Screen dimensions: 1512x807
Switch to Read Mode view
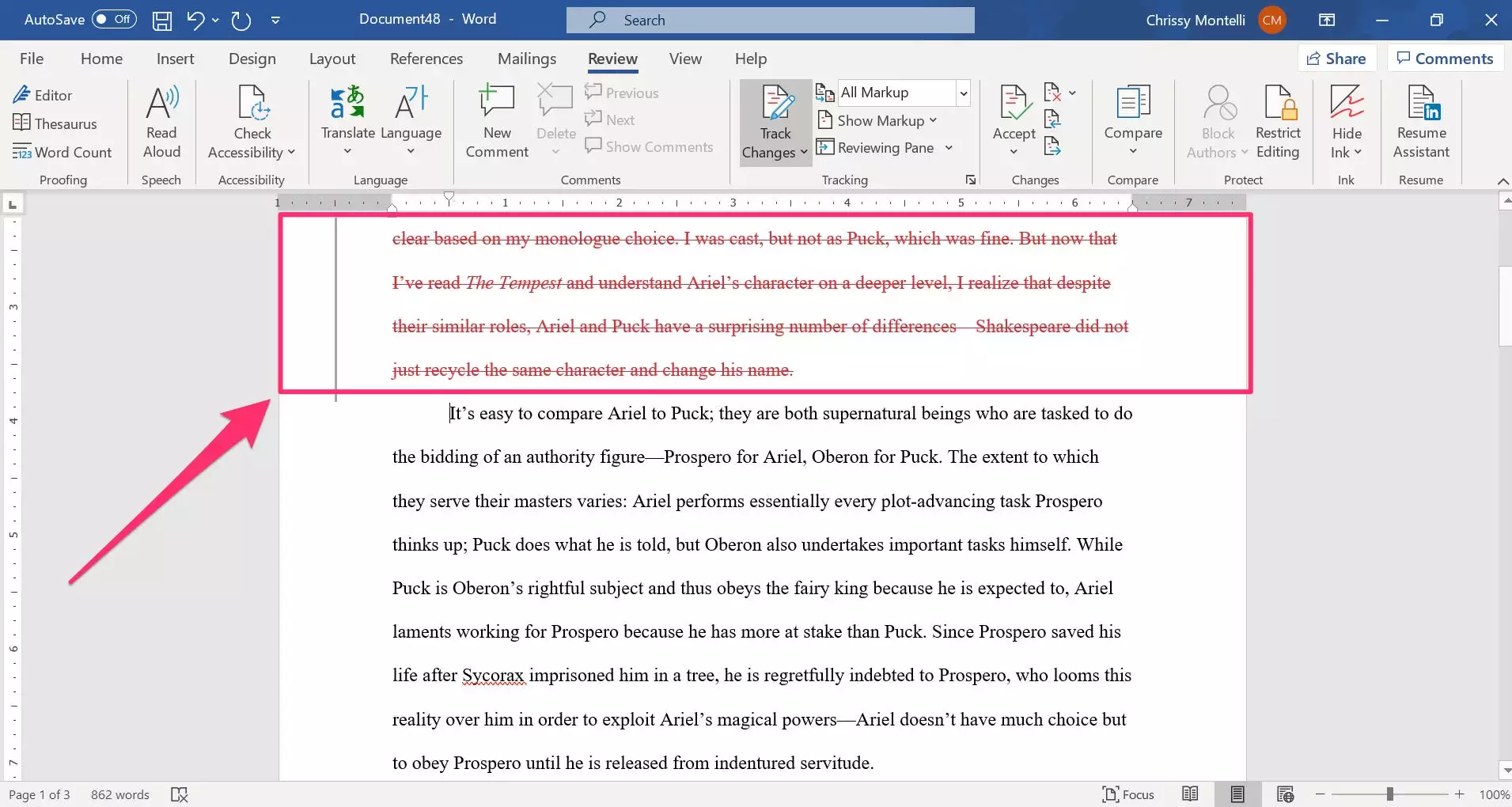pyautogui.click(x=1189, y=794)
